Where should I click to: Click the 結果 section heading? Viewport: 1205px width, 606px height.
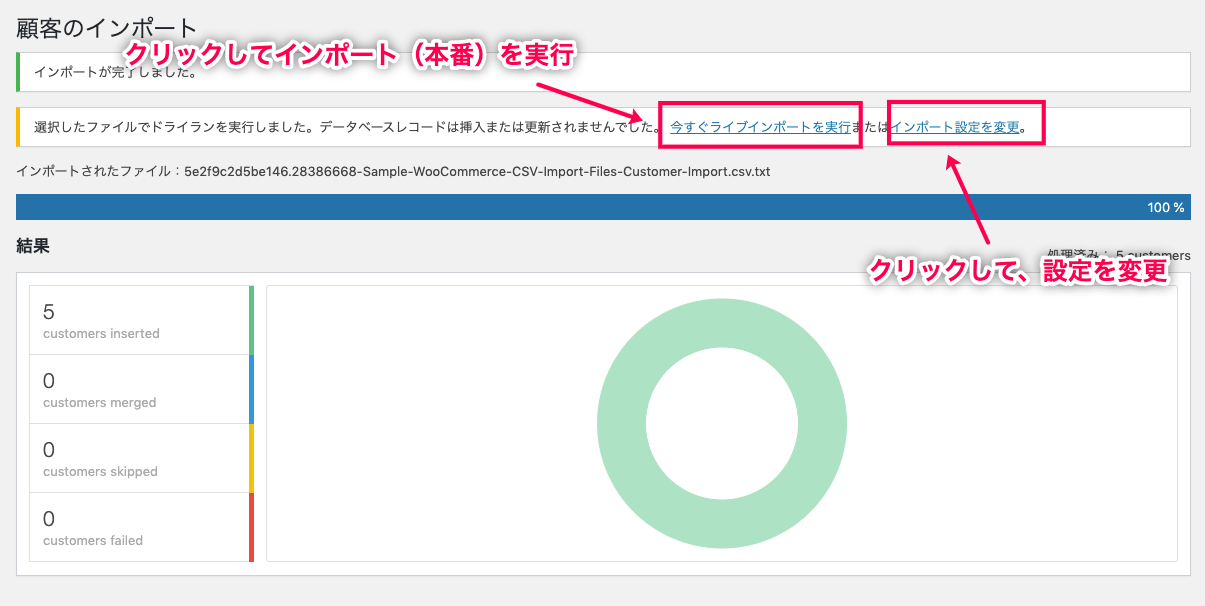click(33, 245)
